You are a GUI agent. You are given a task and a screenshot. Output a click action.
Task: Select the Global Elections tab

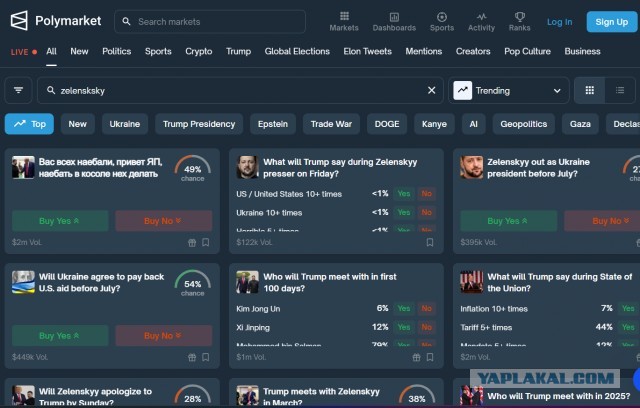pyautogui.click(x=297, y=51)
